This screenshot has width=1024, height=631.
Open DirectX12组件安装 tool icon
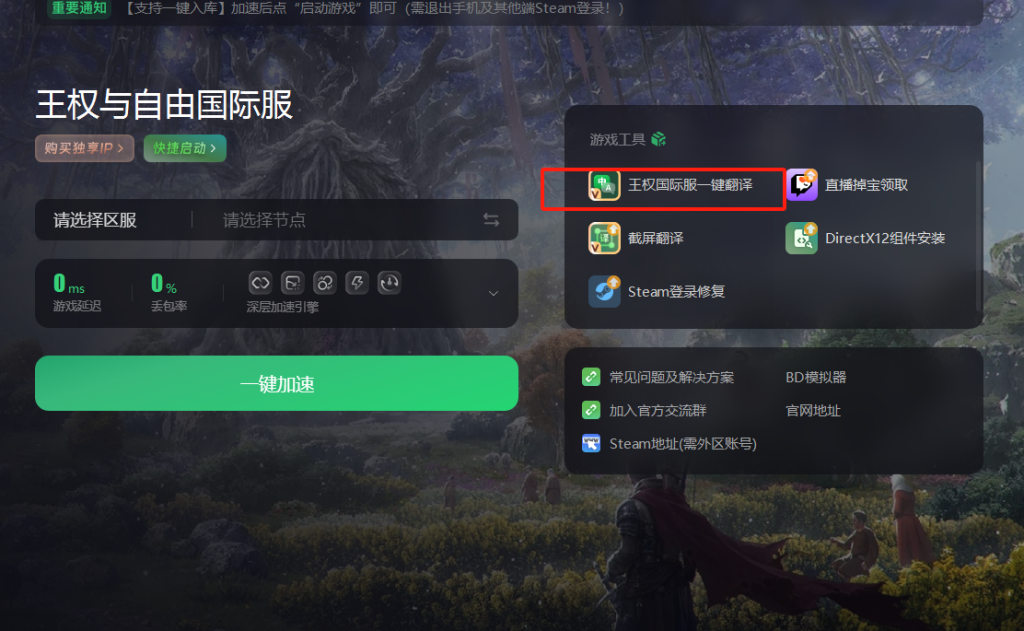801,238
